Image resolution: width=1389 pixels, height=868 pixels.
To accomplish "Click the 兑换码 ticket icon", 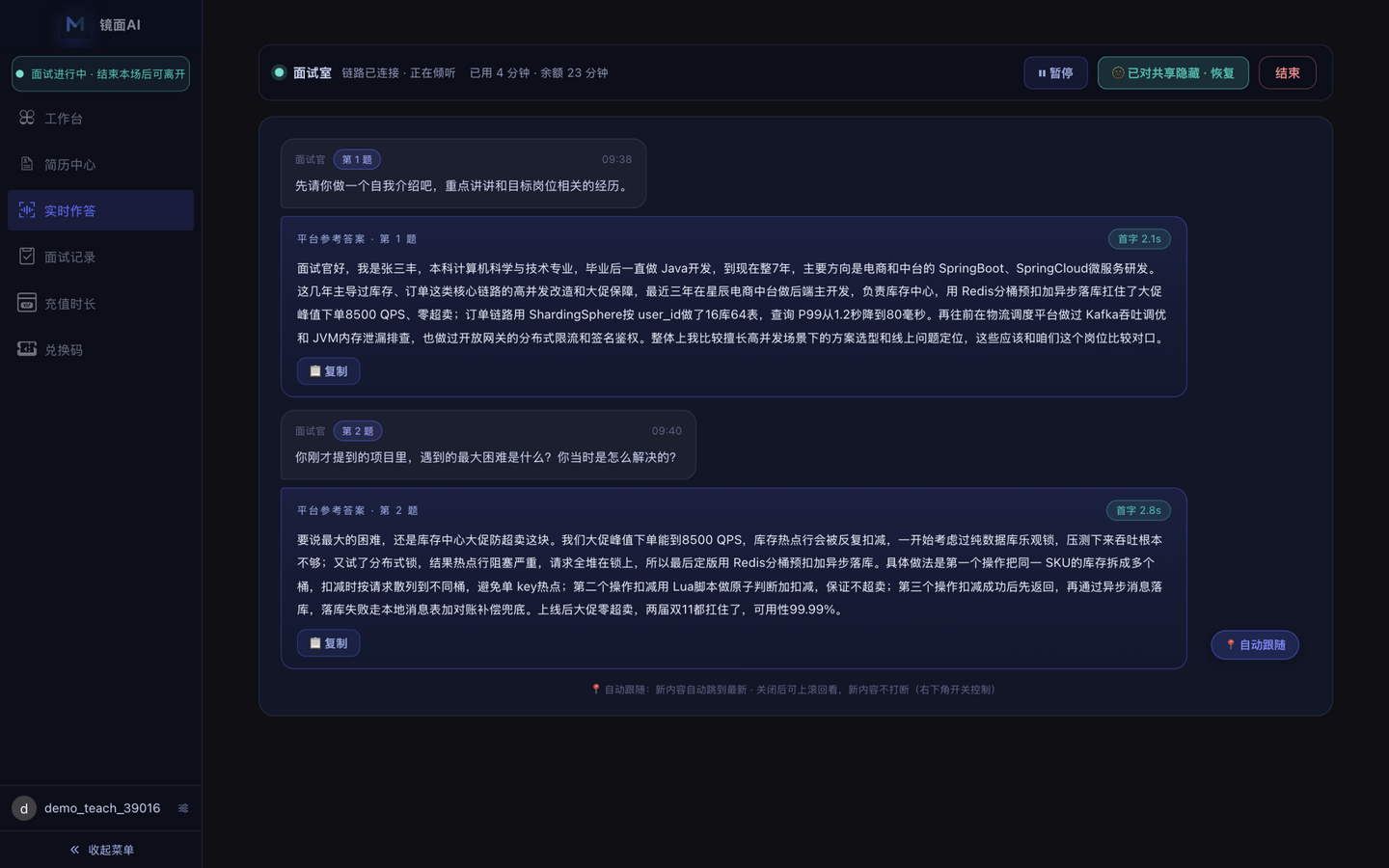I will (x=27, y=349).
